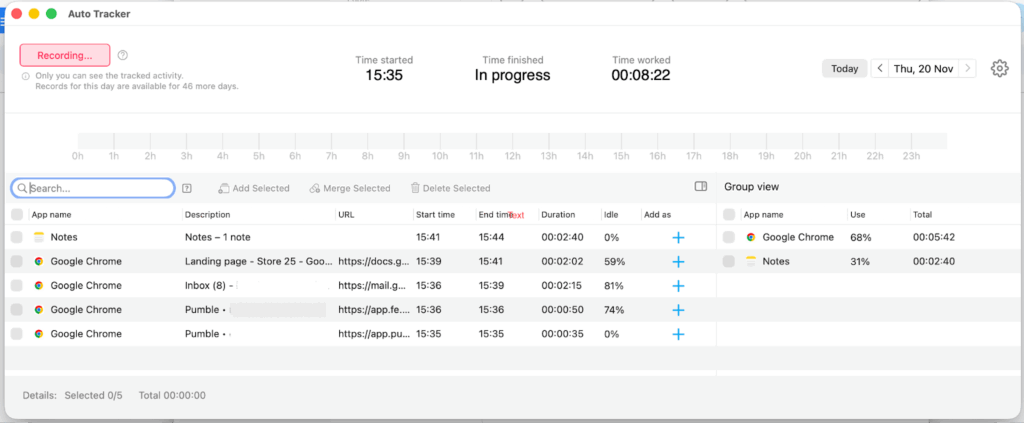Check the Notes row checkbox
Viewport: 1024px width, 423px height.
(16, 238)
